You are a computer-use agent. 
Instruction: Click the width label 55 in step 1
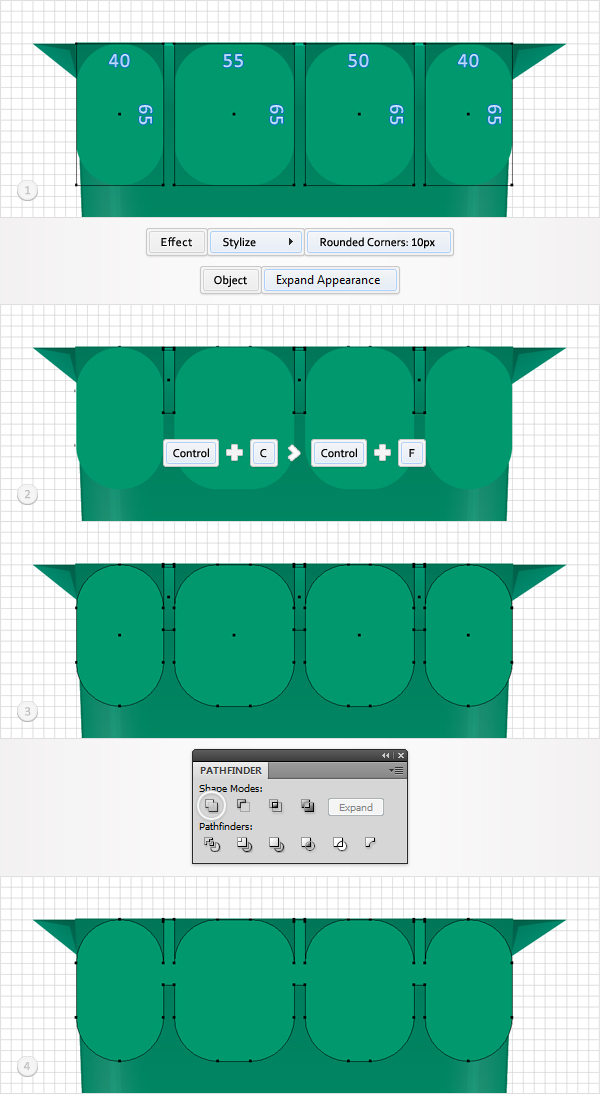(x=233, y=61)
